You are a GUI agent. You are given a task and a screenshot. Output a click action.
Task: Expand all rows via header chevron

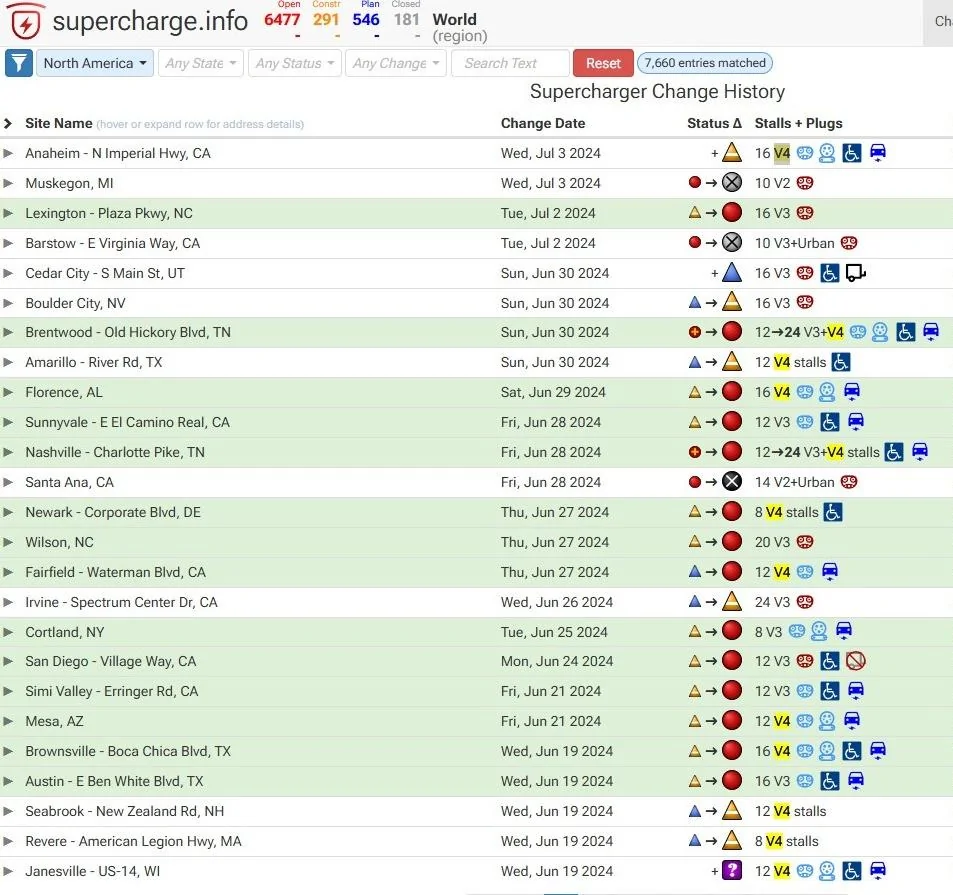tap(8, 123)
